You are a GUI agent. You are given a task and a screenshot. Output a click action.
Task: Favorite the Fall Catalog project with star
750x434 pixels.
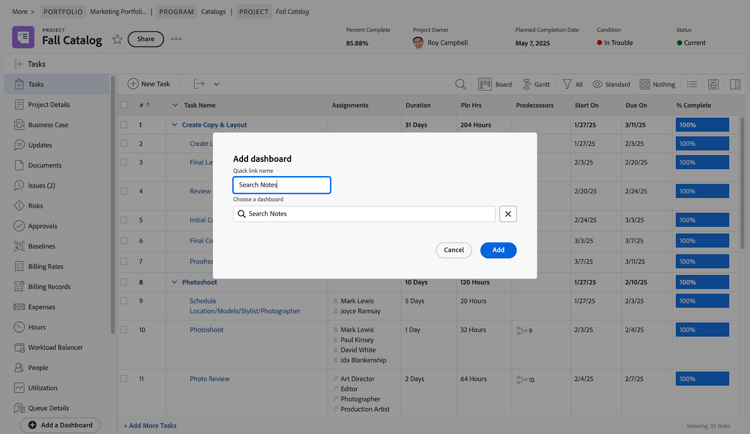tap(117, 40)
